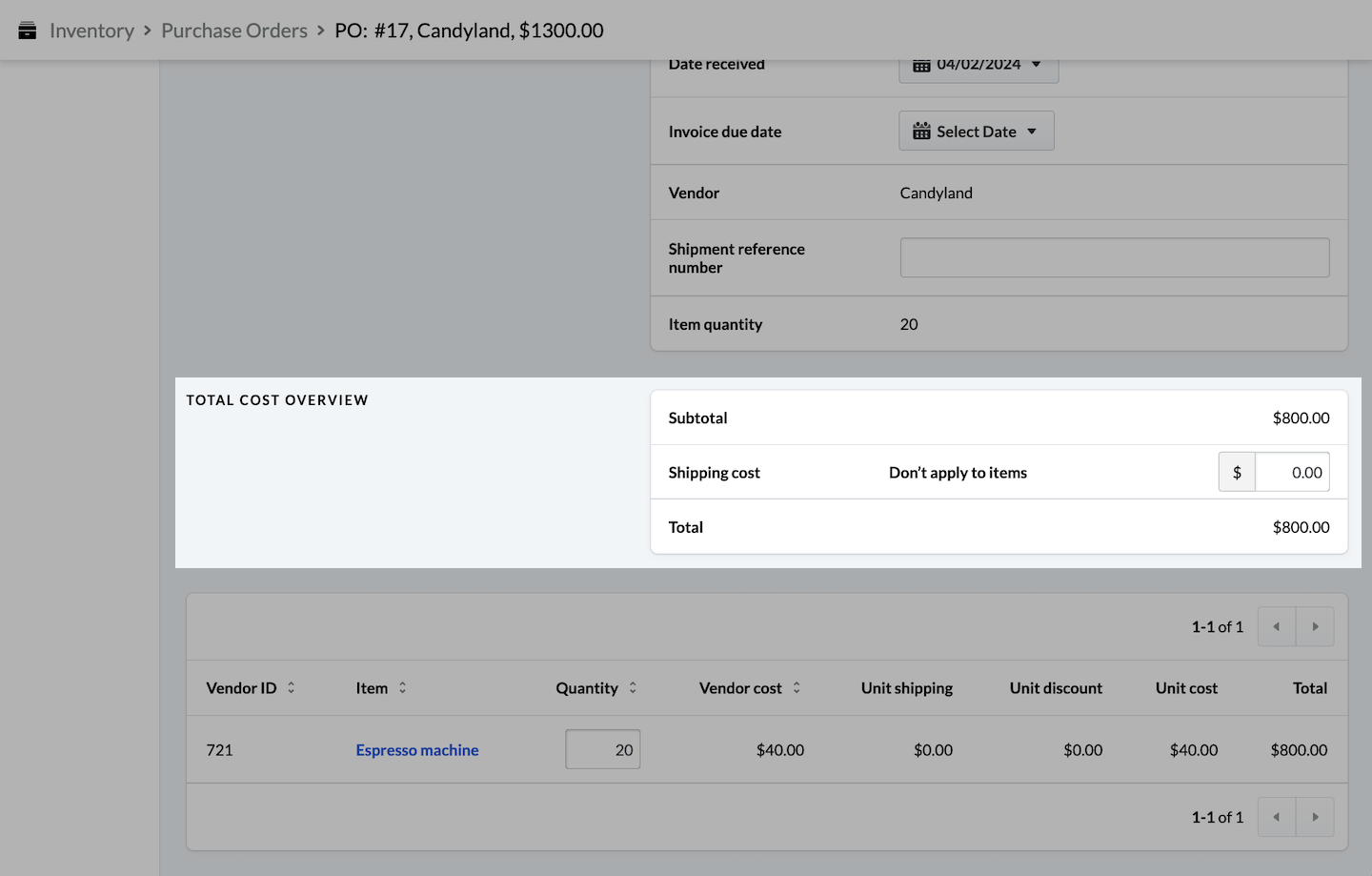
Task: Sort by Quantity column arrows
Action: tap(633, 687)
